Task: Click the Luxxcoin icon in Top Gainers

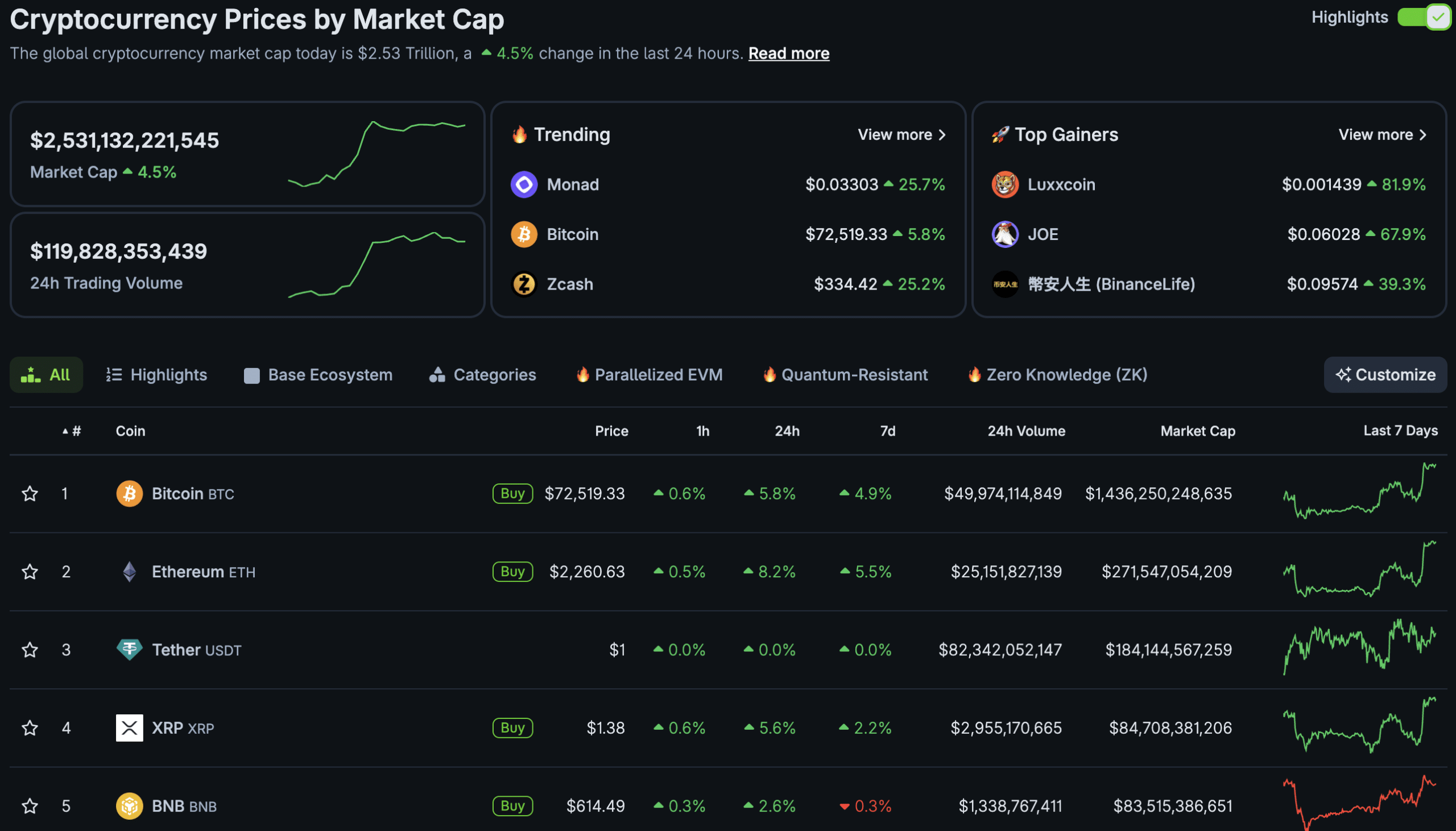Action: point(1006,184)
